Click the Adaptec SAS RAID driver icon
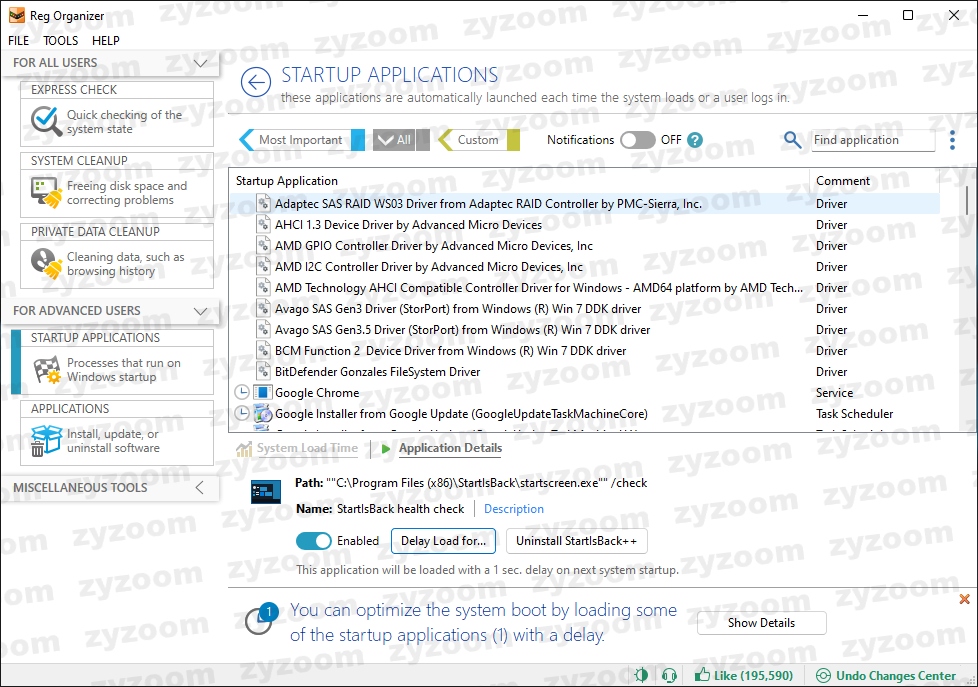The height and width of the screenshot is (687, 978). [264, 203]
